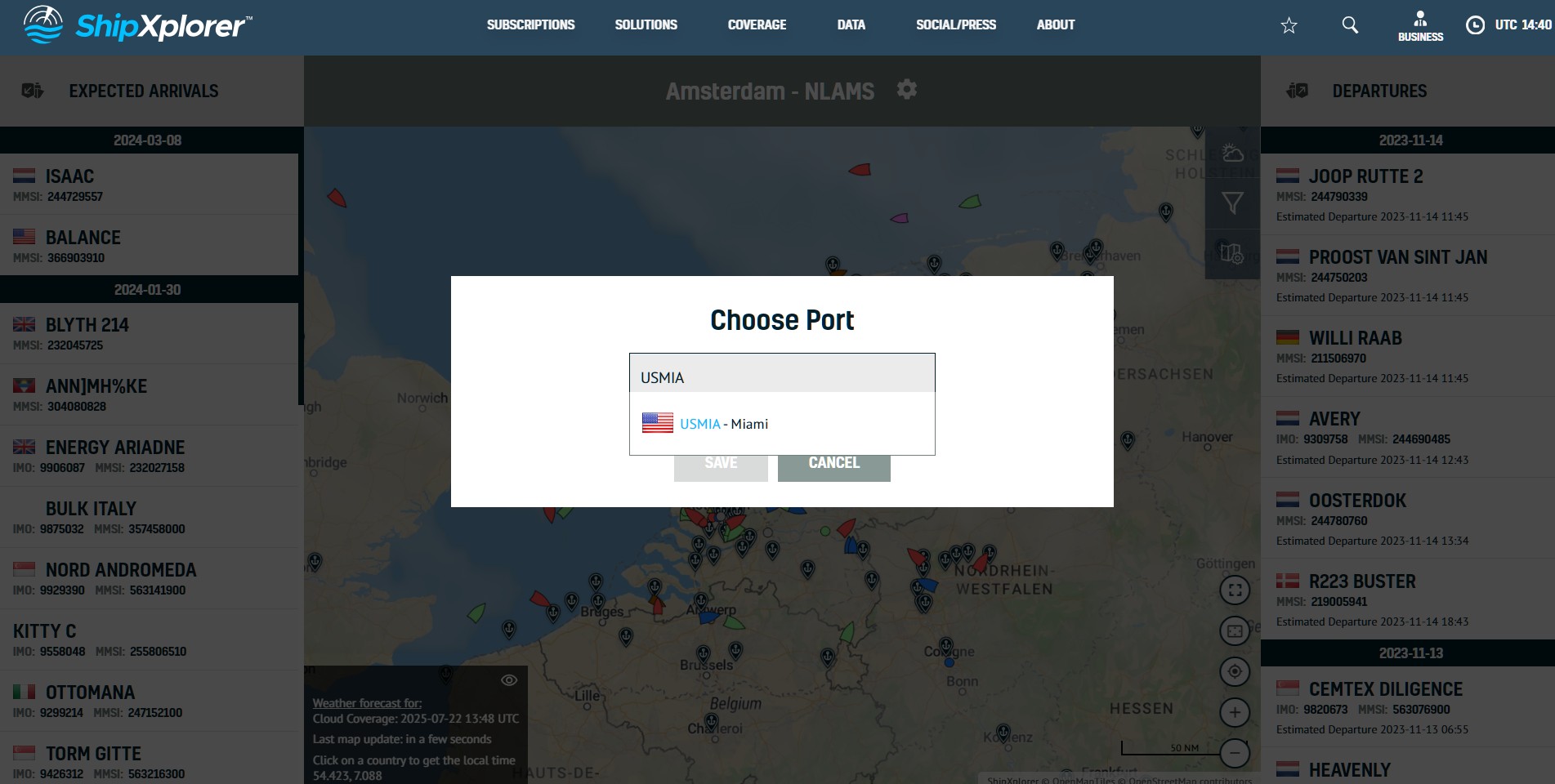Open the Business account icon
Viewport: 1555px width, 784px height.
(x=1420, y=26)
